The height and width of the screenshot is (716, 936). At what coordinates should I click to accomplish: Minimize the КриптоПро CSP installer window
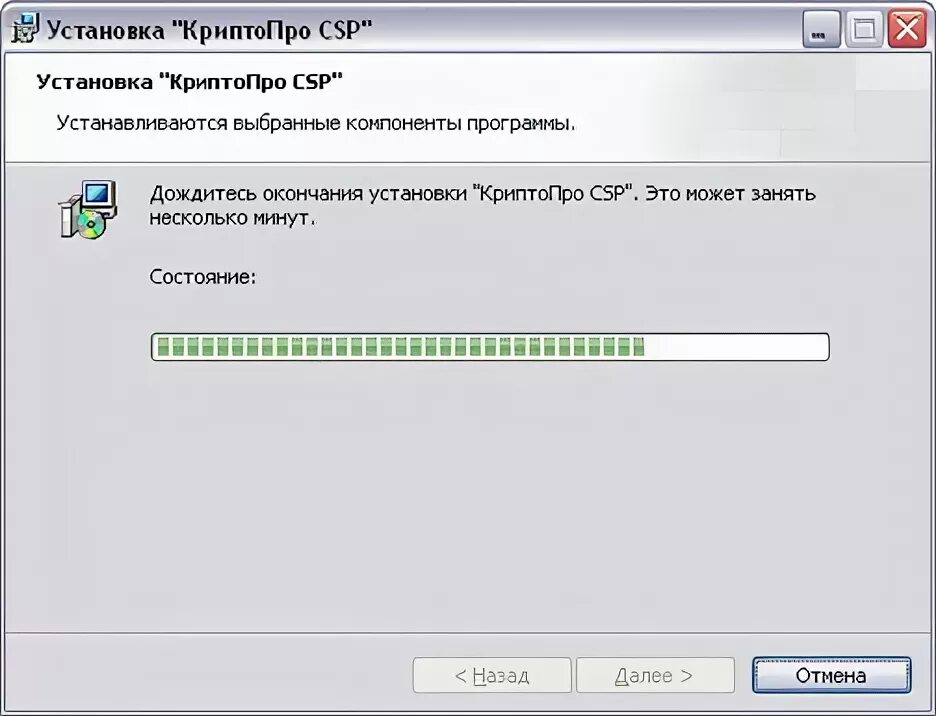(x=820, y=29)
